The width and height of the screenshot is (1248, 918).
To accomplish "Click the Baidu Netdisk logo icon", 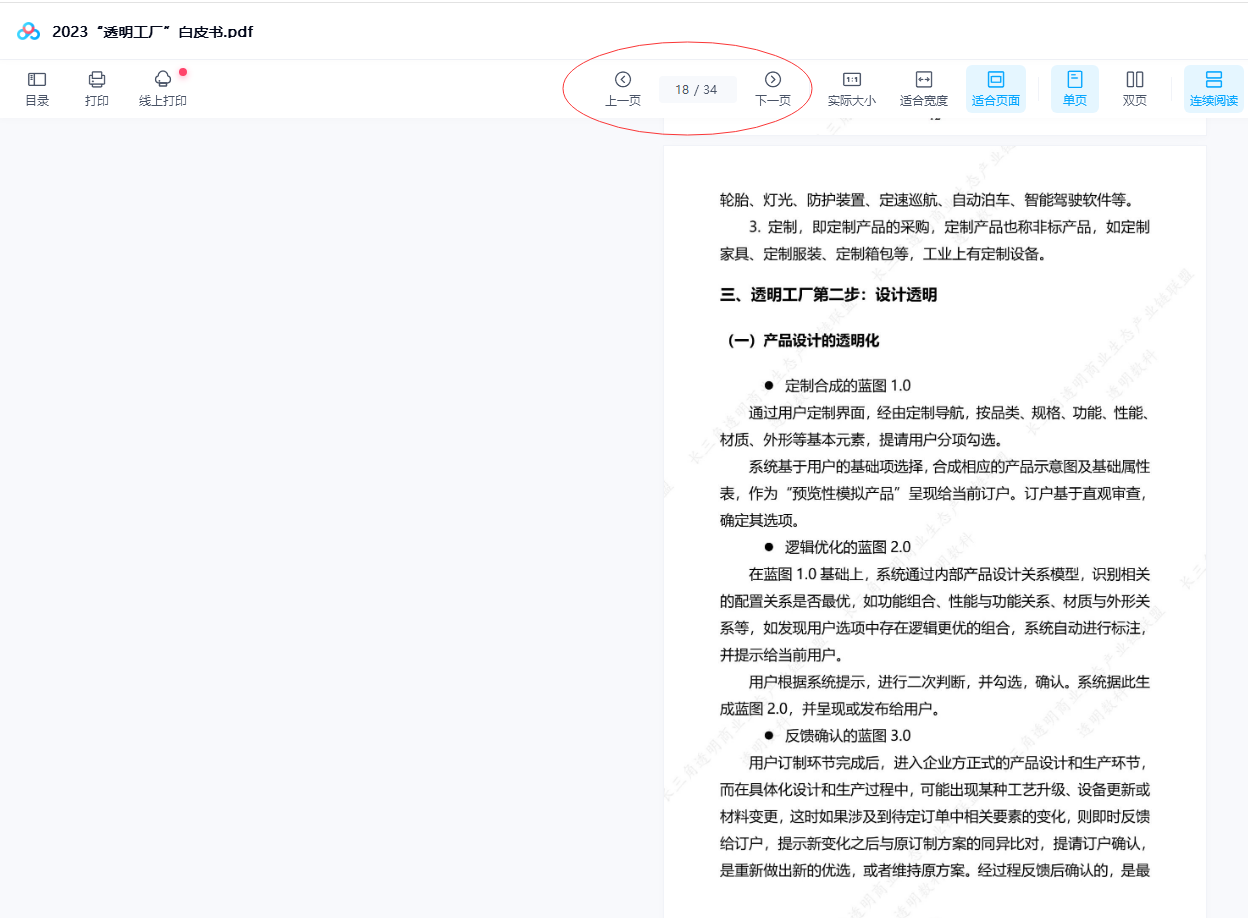I will coord(28,31).
